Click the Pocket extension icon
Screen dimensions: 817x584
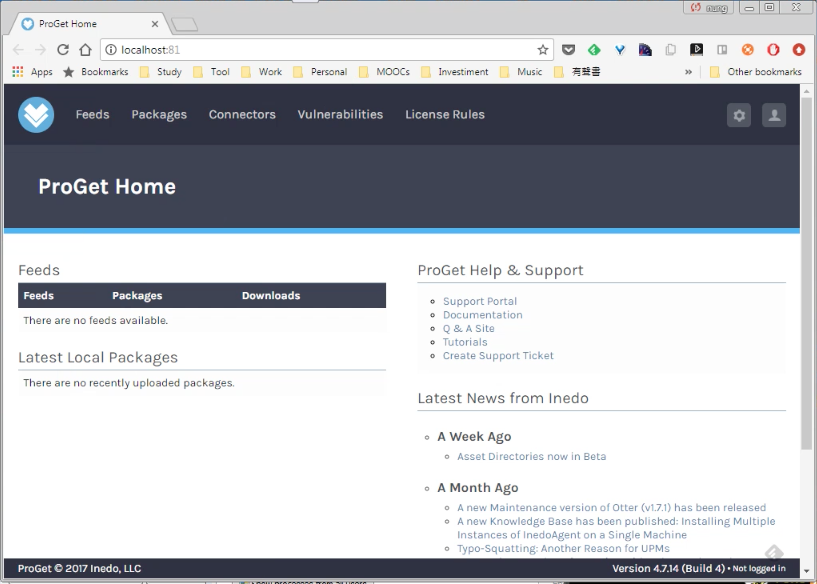(568, 50)
